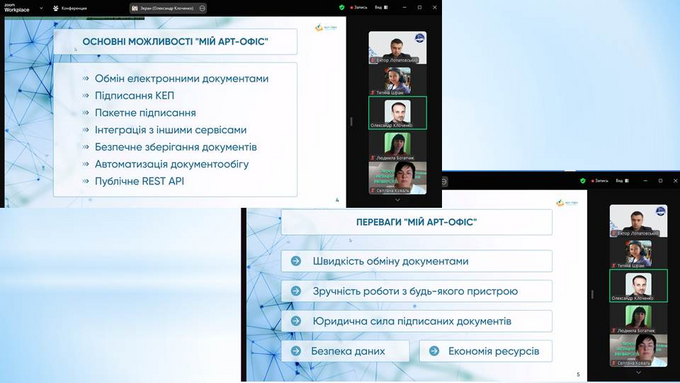This screenshot has height=383, width=680.
Task: Open the Вид view menu in top window
Action: [381, 7]
